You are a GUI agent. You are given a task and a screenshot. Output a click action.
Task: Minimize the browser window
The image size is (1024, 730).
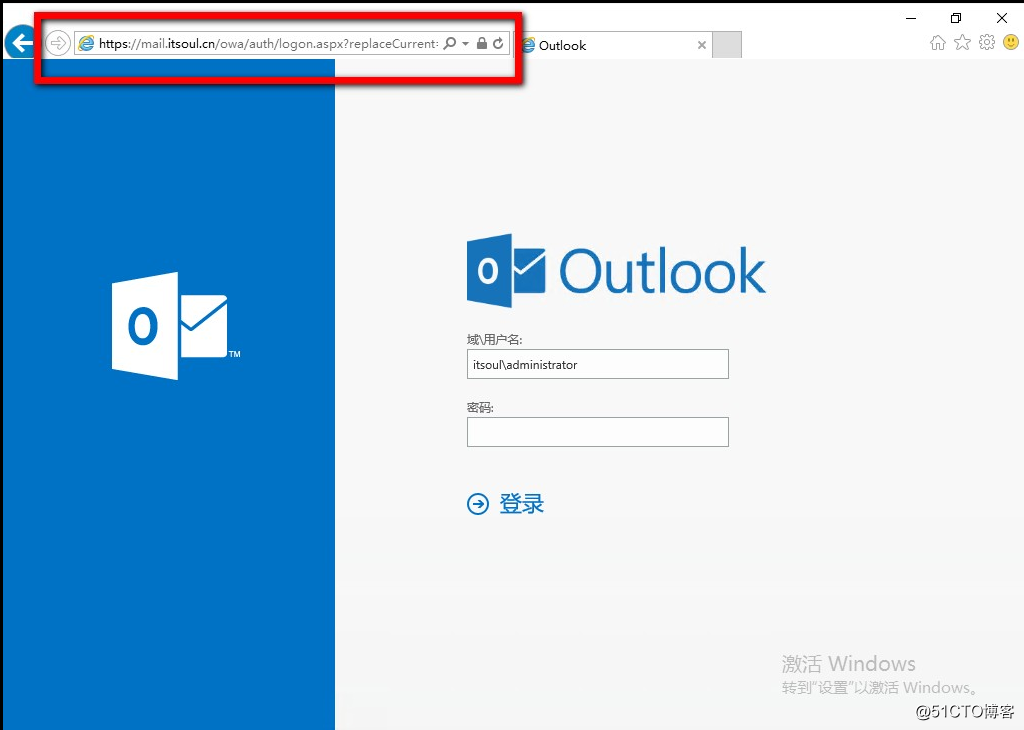pyautogui.click(x=911, y=18)
